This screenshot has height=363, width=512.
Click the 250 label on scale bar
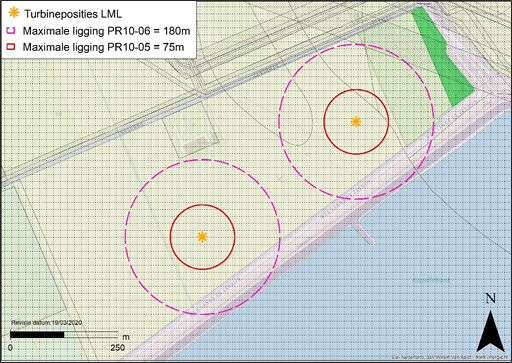coord(117,348)
